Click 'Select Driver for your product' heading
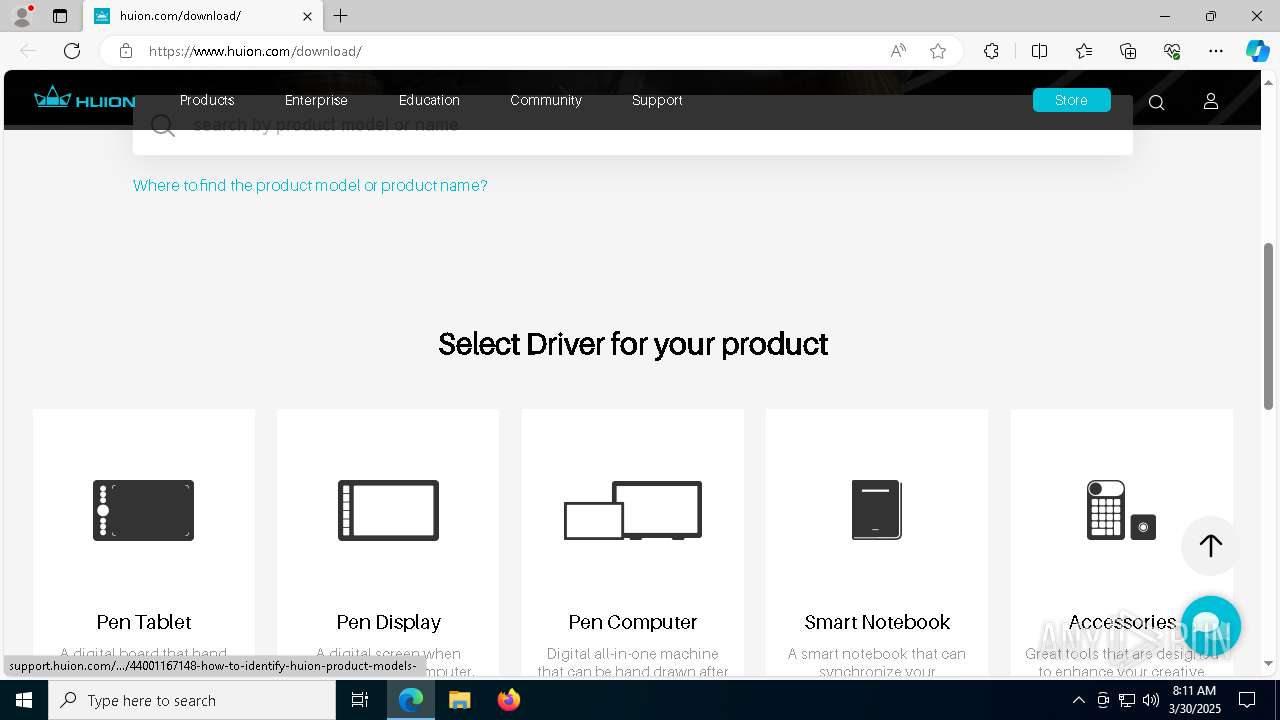 tap(633, 344)
